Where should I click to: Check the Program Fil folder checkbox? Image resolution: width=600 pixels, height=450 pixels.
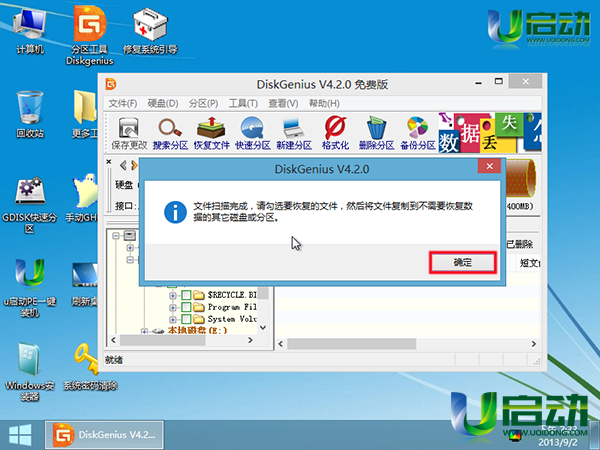186,307
